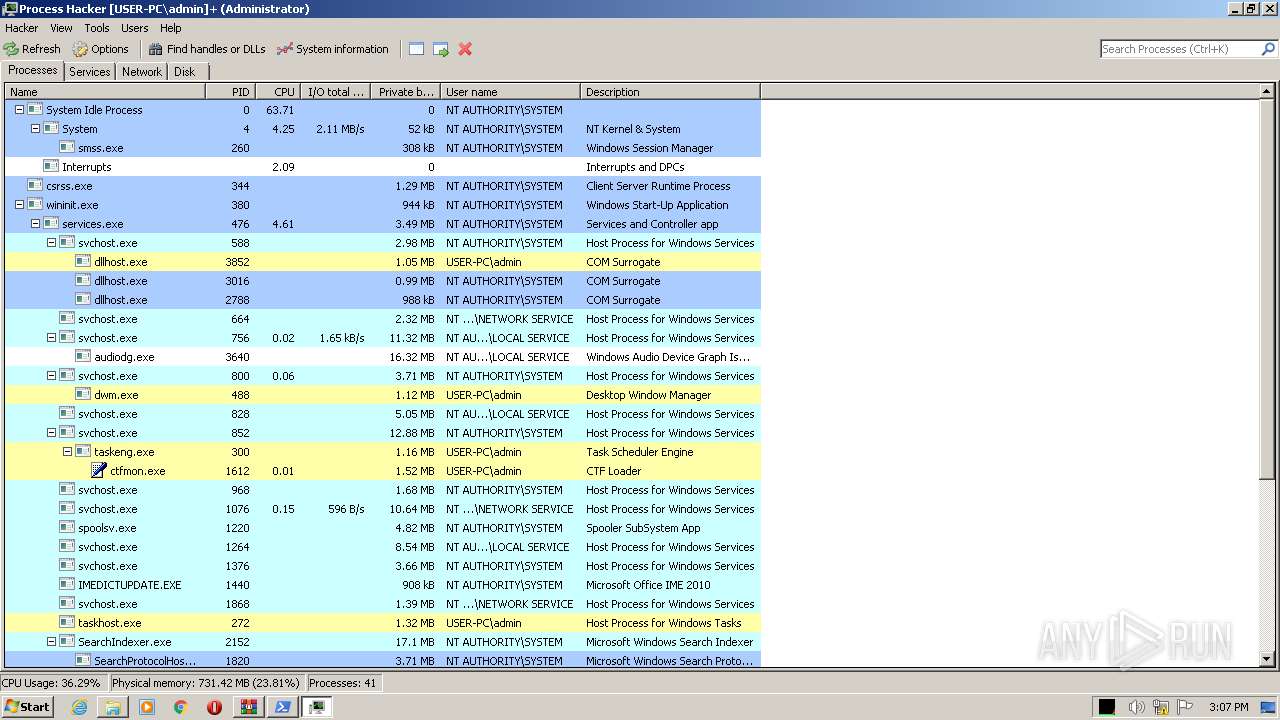Click the volume speaker tray icon
1280x720 pixels.
1136,707
